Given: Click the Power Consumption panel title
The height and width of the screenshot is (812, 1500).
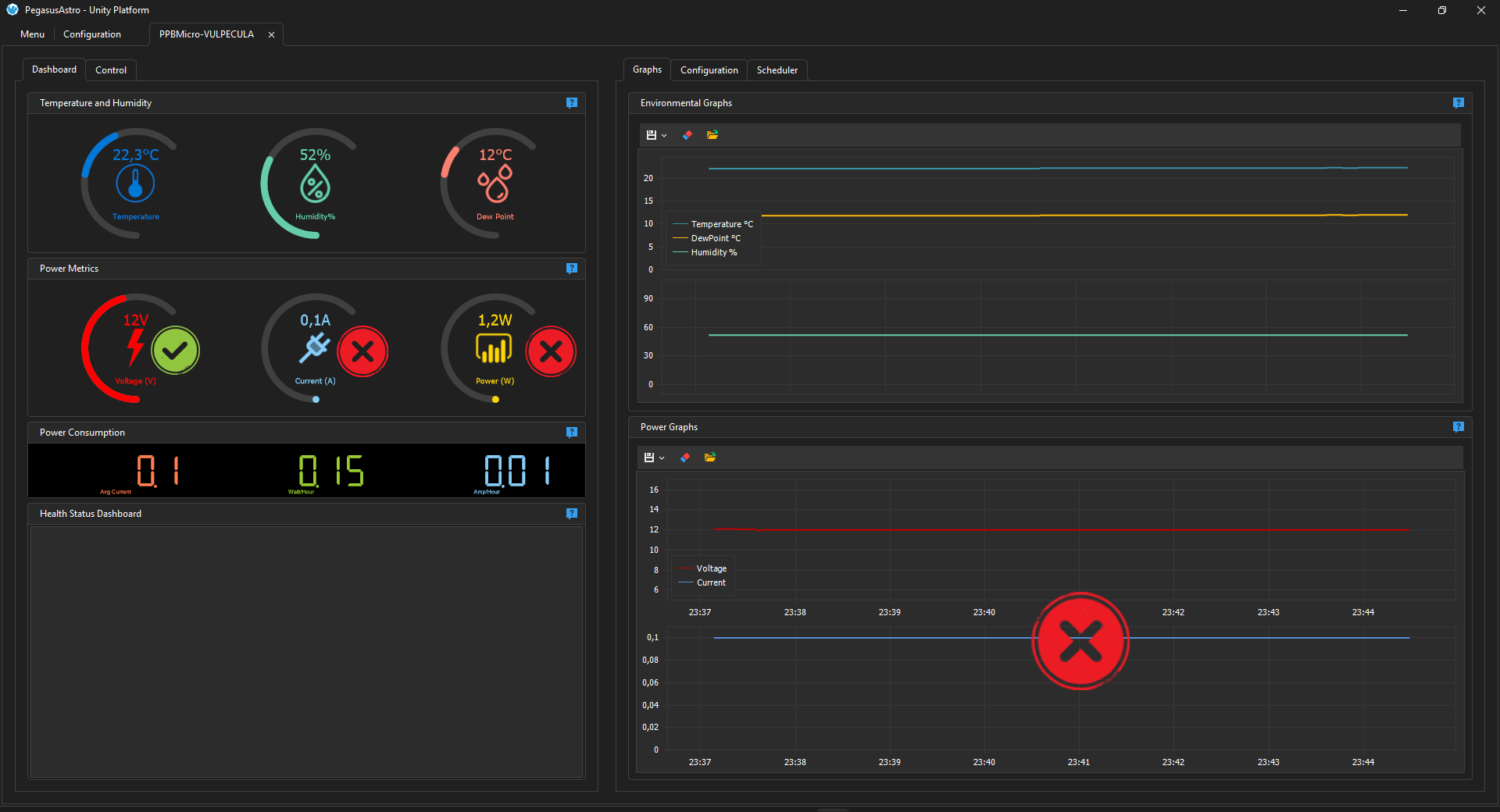Looking at the screenshot, I should tap(82, 433).
